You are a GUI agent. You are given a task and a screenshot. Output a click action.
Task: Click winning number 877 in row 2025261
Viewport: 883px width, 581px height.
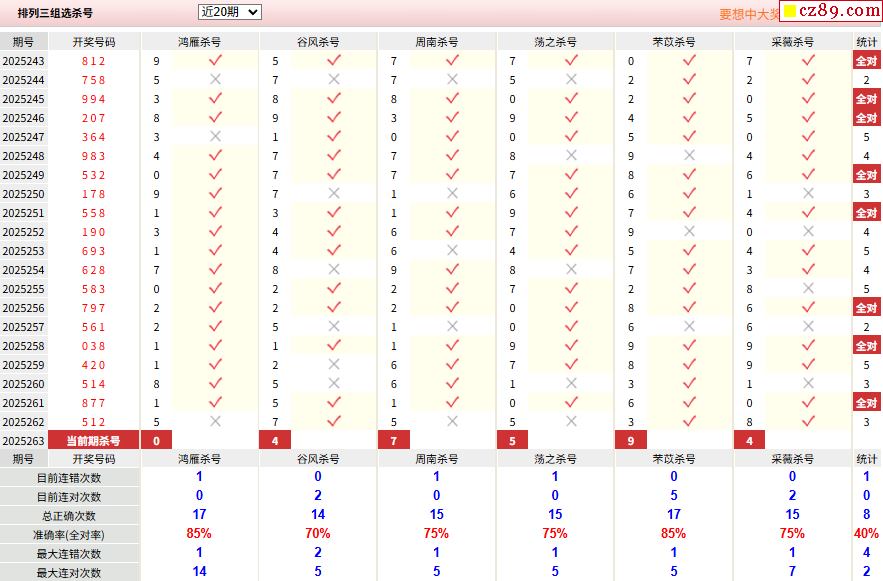pyautogui.click(x=93, y=403)
